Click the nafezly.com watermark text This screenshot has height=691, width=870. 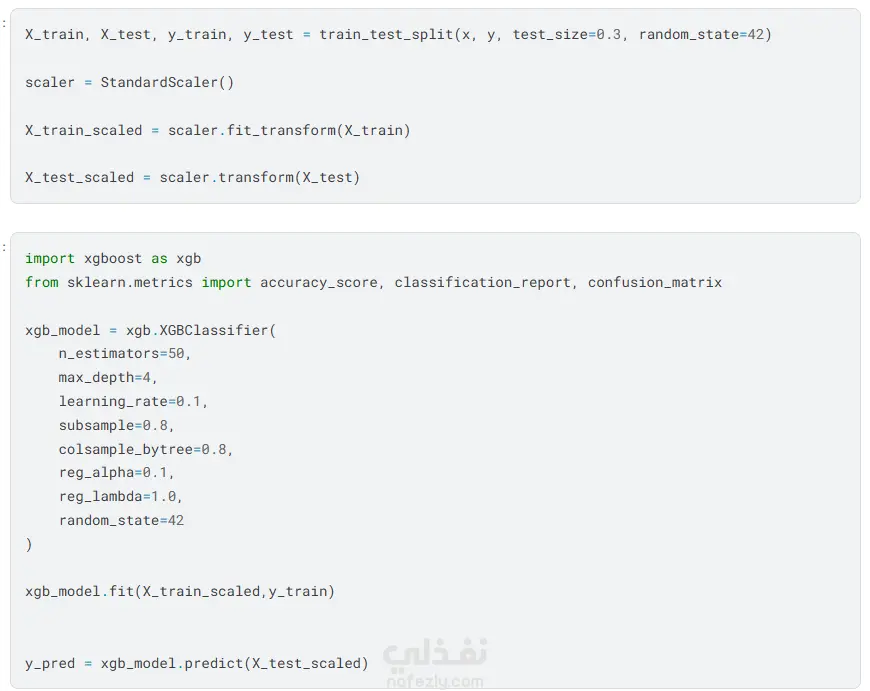tap(435, 682)
